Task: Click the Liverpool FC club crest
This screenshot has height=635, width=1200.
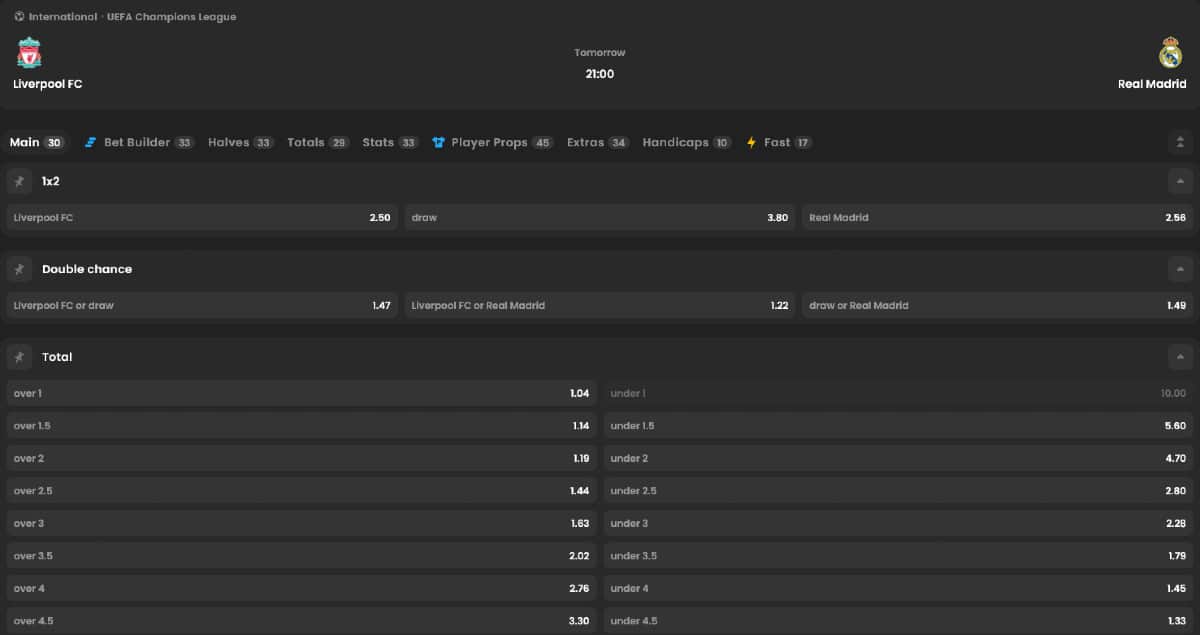Action: 29,53
